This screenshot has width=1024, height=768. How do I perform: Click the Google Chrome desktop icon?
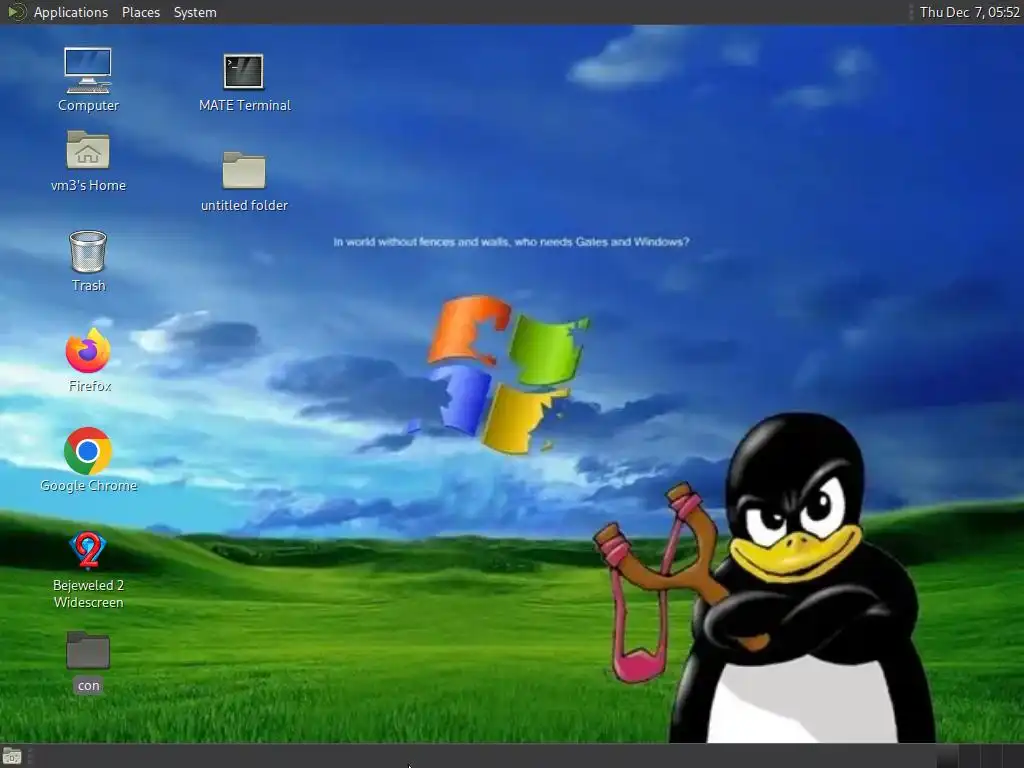88,460
